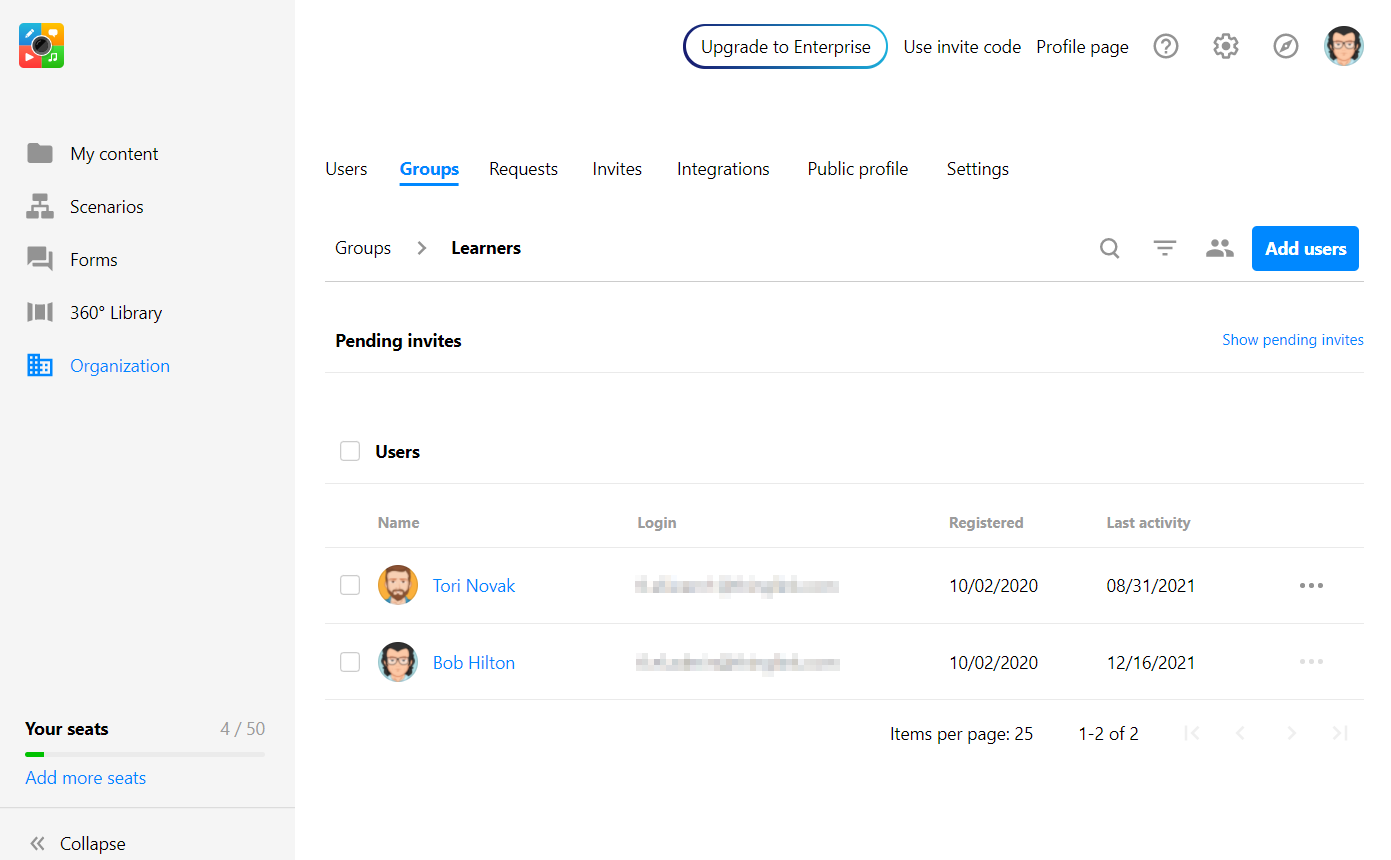Click the group members people icon
Viewport: 1391px width, 860px height.
point(1220,248)
